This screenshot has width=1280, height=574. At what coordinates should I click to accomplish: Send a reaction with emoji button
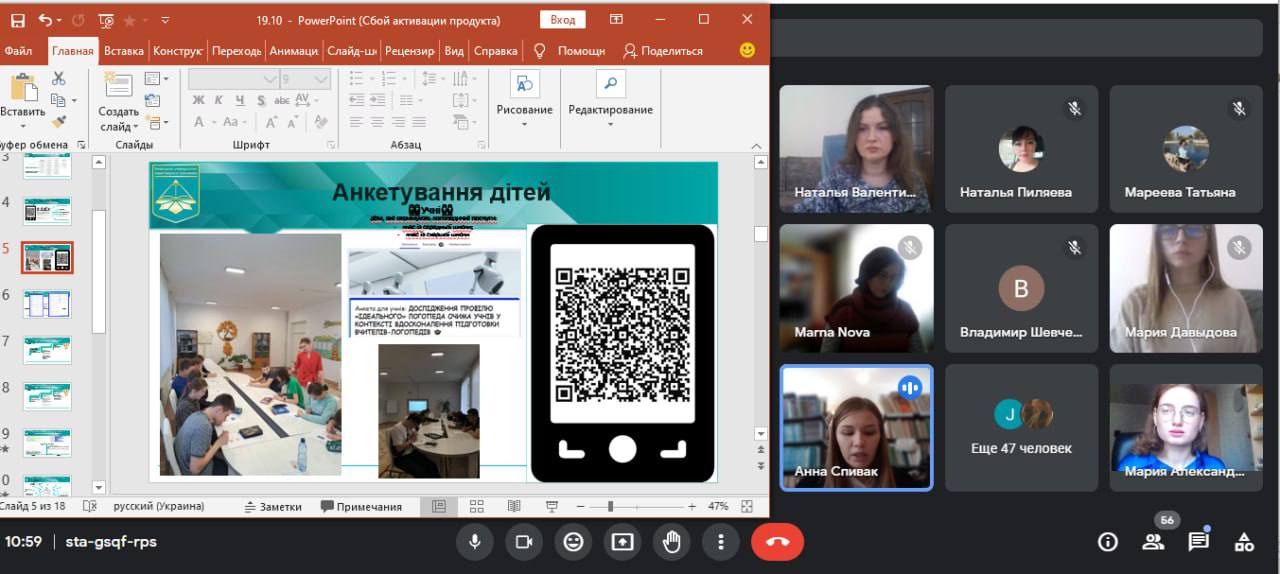573,542
